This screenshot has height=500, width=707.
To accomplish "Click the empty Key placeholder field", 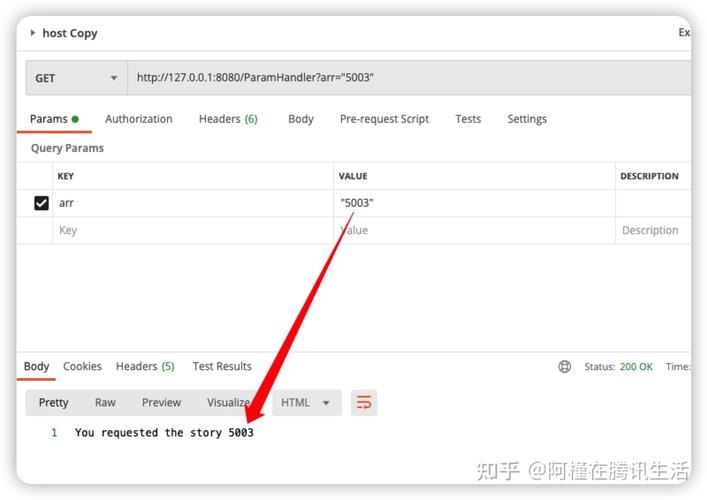I will [x=193, y=230].
